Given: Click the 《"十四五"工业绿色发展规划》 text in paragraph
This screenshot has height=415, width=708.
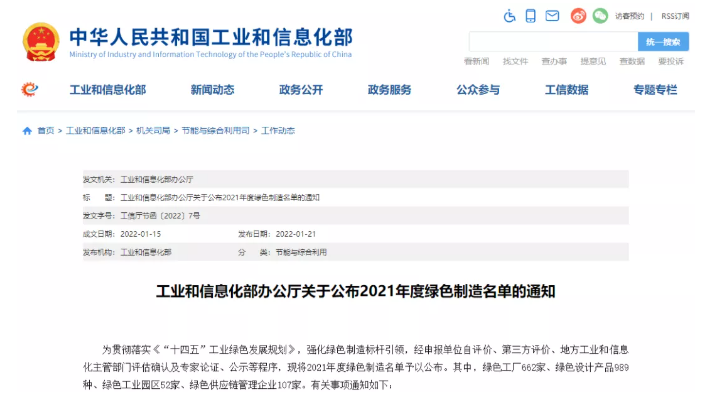Looking at the screenshot, I should tap(225, 350).
